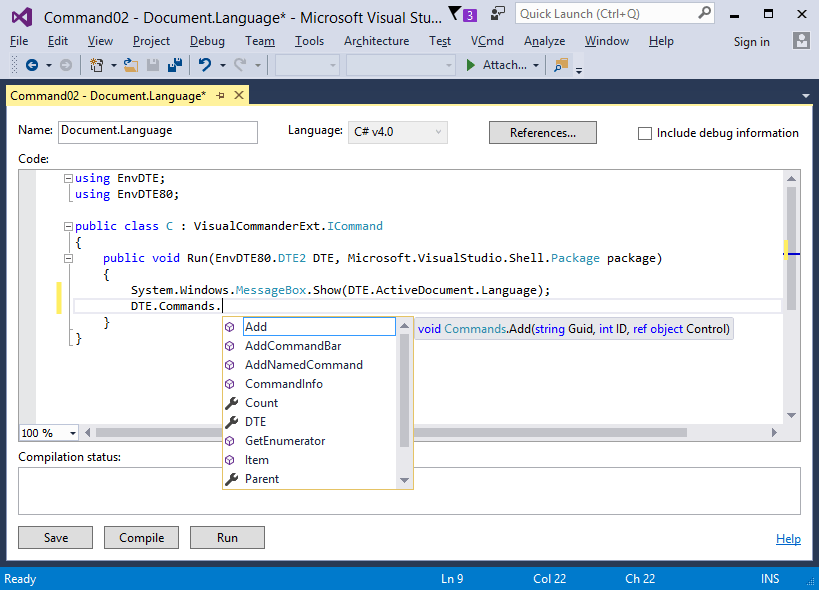
Task: Select the Parent property wrench icon
Action: coord(231,479)
